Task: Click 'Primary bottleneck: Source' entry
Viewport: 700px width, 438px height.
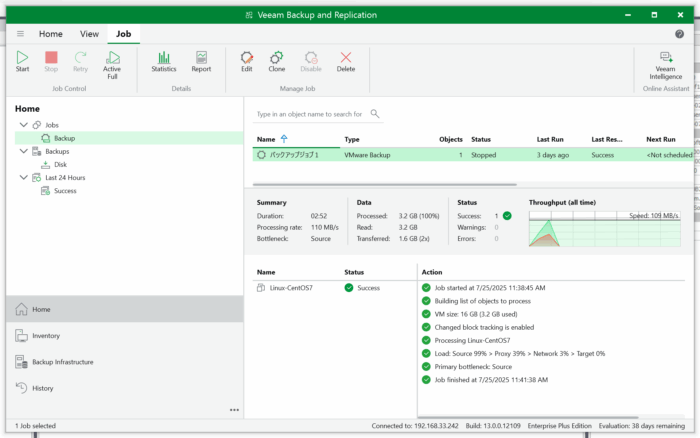Action: 473,367
